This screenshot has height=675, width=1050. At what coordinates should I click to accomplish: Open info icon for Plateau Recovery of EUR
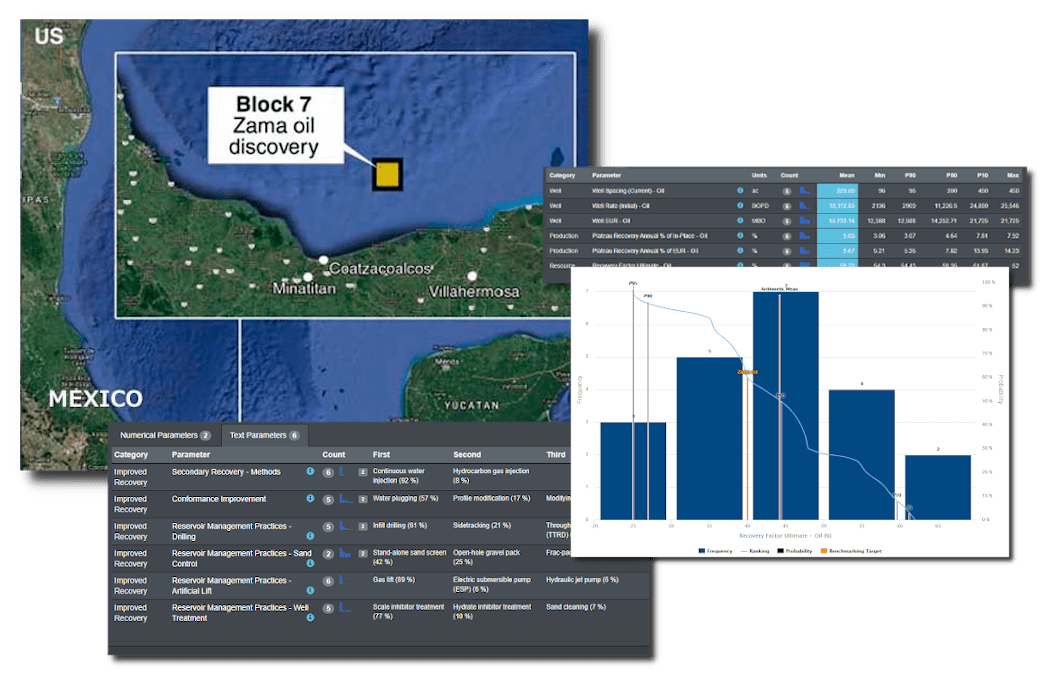(x=741, y=250)
